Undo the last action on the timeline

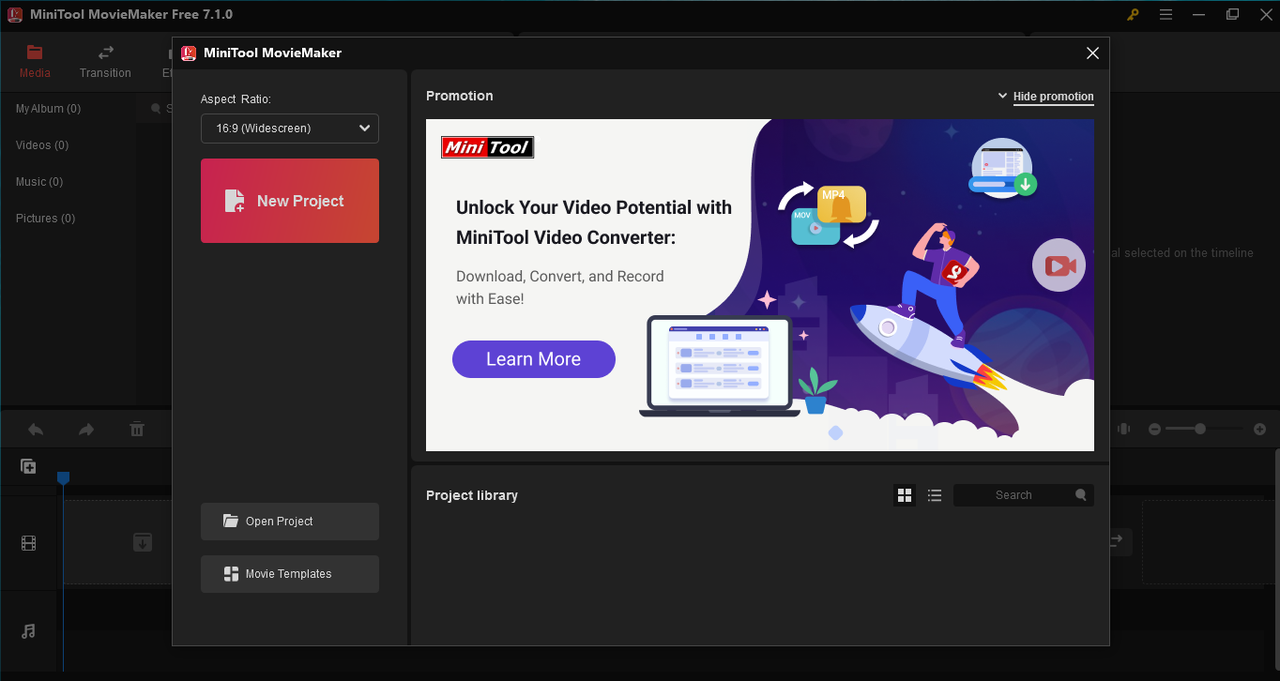coord(35,428)
